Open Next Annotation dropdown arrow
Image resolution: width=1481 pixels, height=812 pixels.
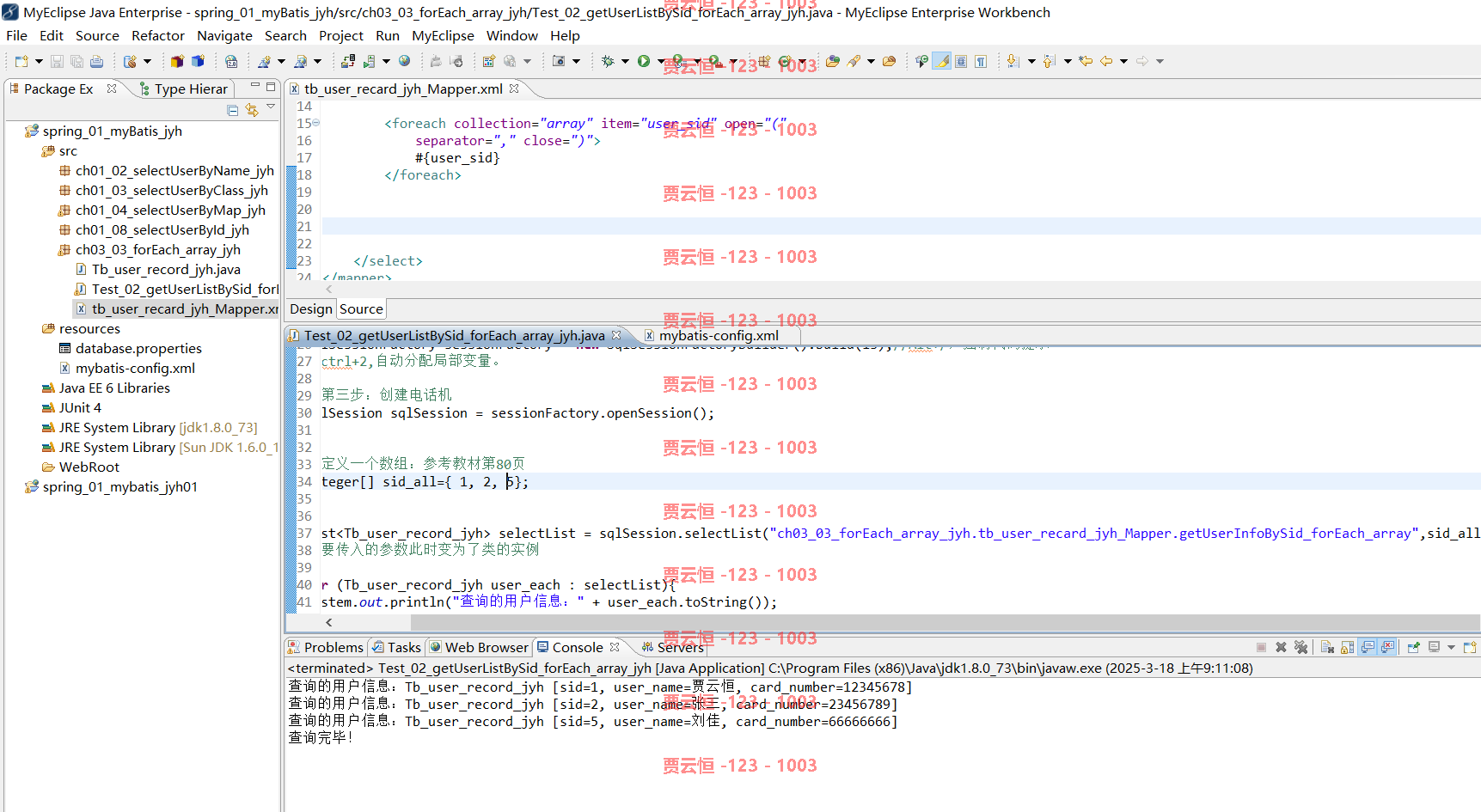coord(1031,61)
